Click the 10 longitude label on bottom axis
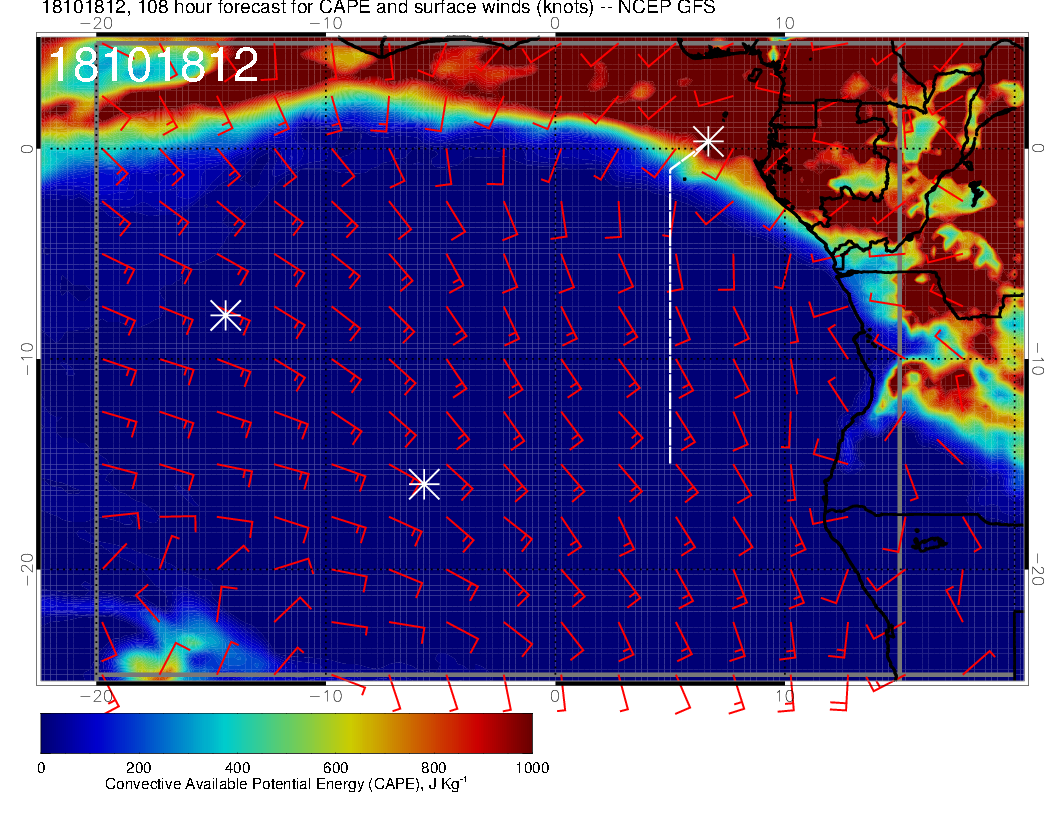The image size is (1056, 816). click(786, 695)
